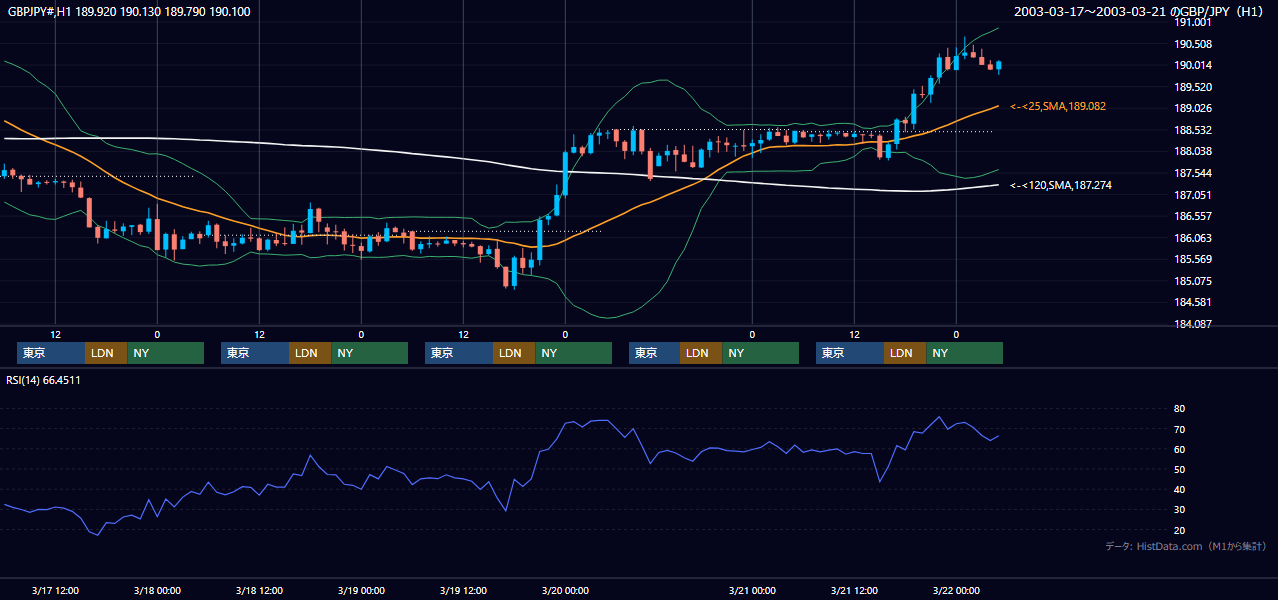Select the rightmost LDN session block
The height and width of the screenshot is (600, 1278).
pos(905,353)
